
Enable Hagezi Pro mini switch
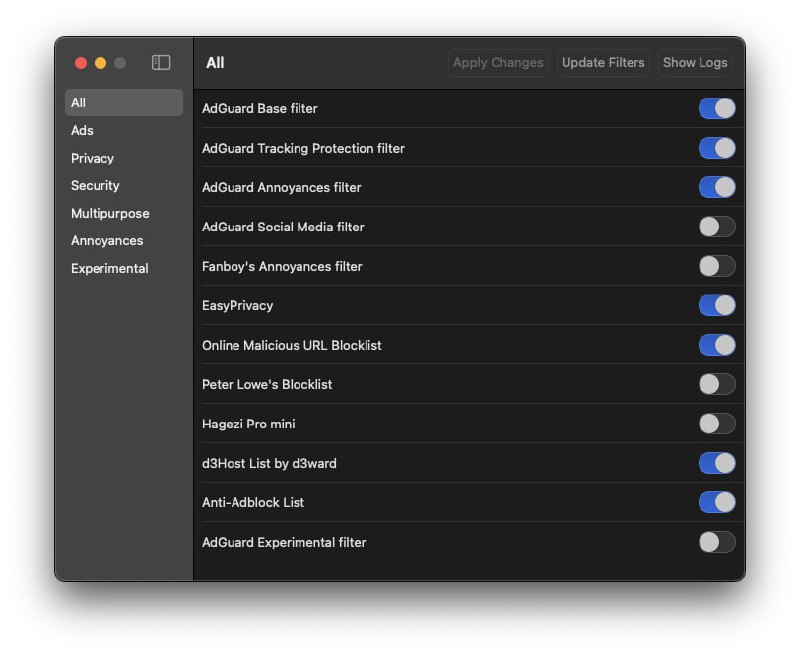click(716, 424)
